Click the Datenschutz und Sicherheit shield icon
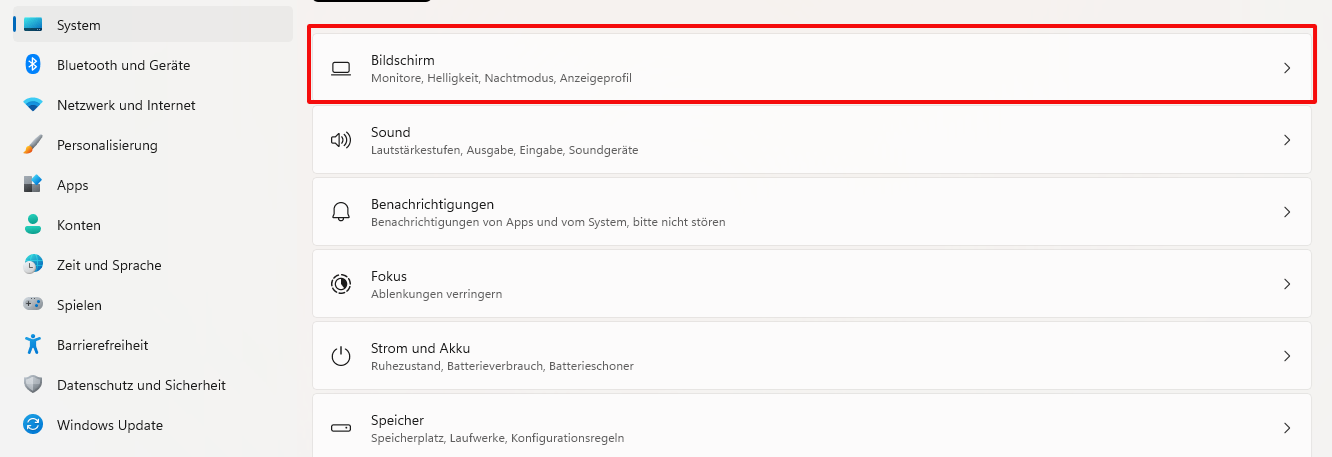Screen dimensions: 1332x457 (x=33, y=385)
